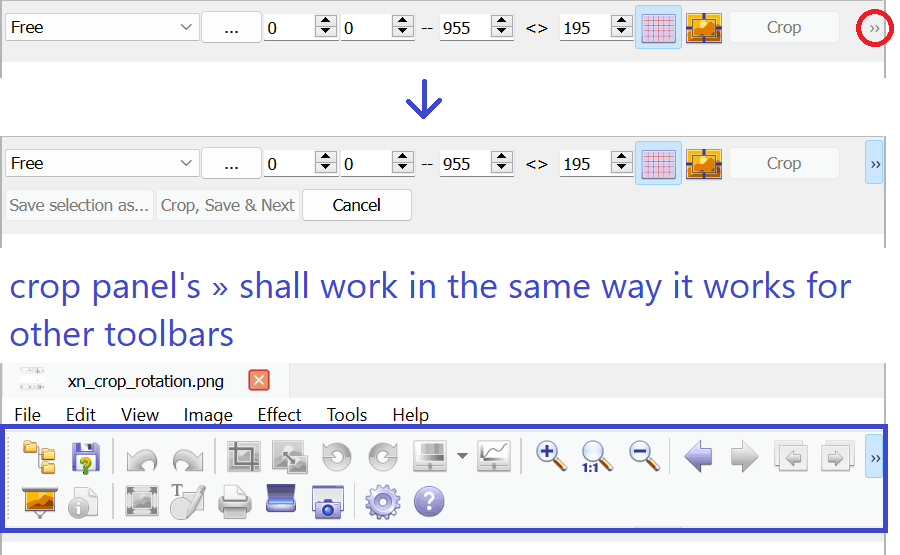Go to previous file using blue arrow

pyautogui.click(x=698, y=457)
